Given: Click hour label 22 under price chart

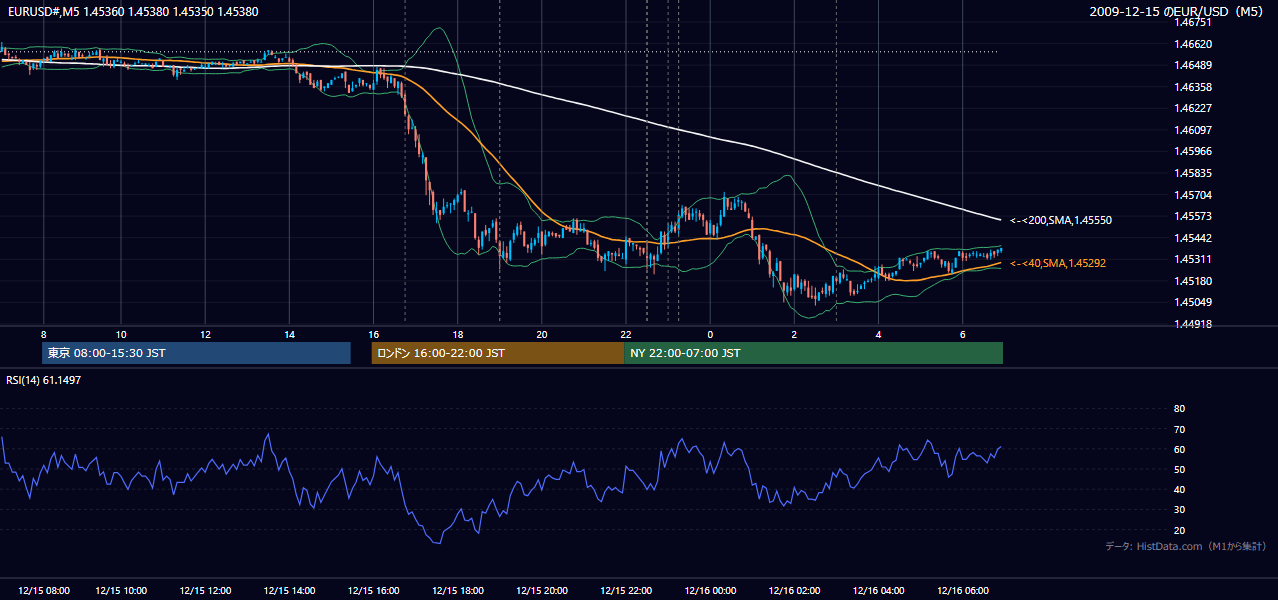Looking at the screenshot, I should pos(626,334).
